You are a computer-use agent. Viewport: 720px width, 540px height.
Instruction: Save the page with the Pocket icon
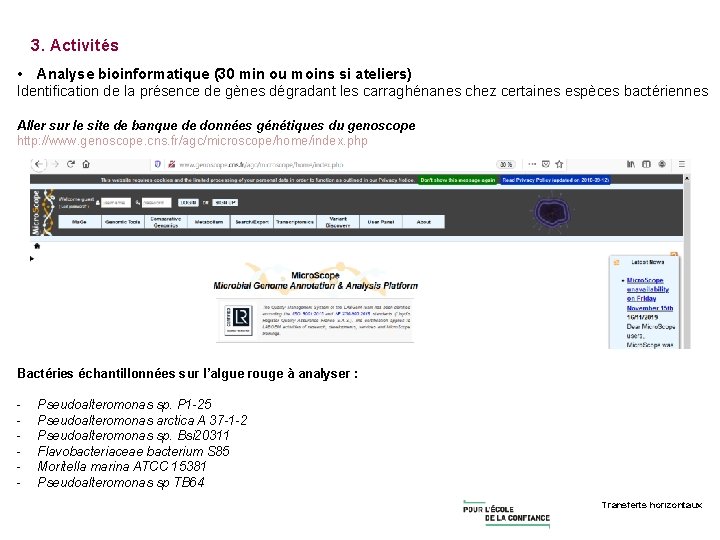click(x=546, y=164)
